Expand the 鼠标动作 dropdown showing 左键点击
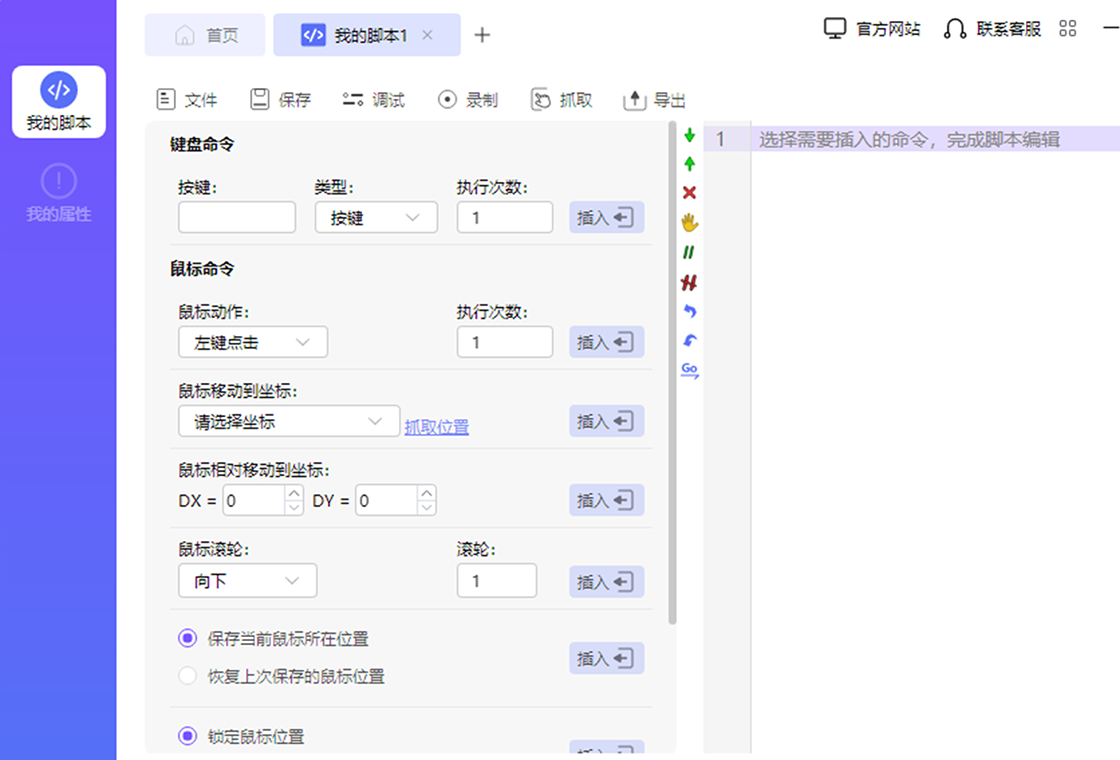 coord(253,342)
